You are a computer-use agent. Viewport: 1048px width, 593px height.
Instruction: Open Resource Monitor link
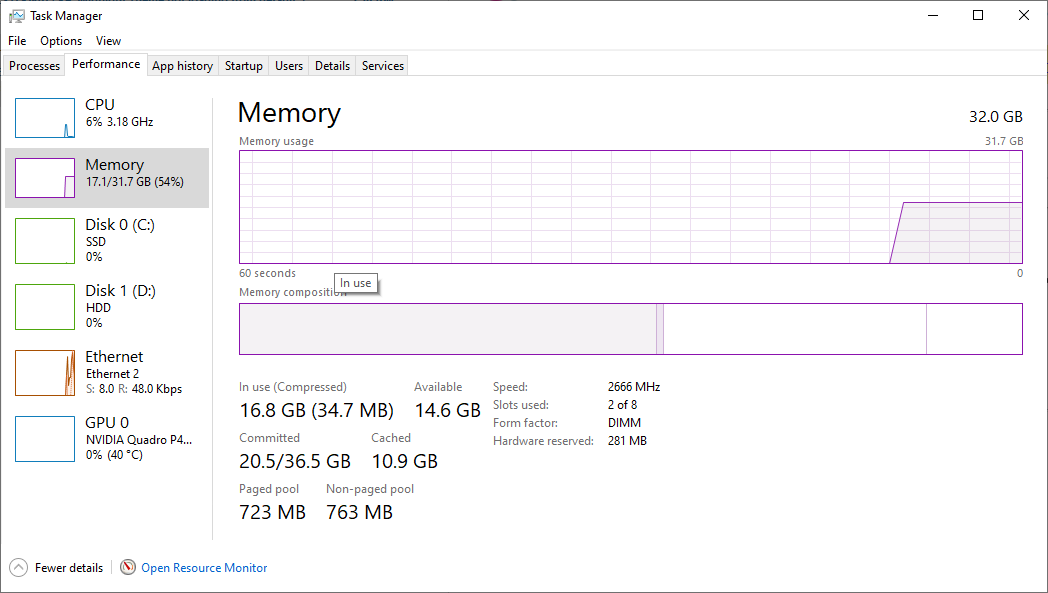pyautogui.click(x=203, y=567)
